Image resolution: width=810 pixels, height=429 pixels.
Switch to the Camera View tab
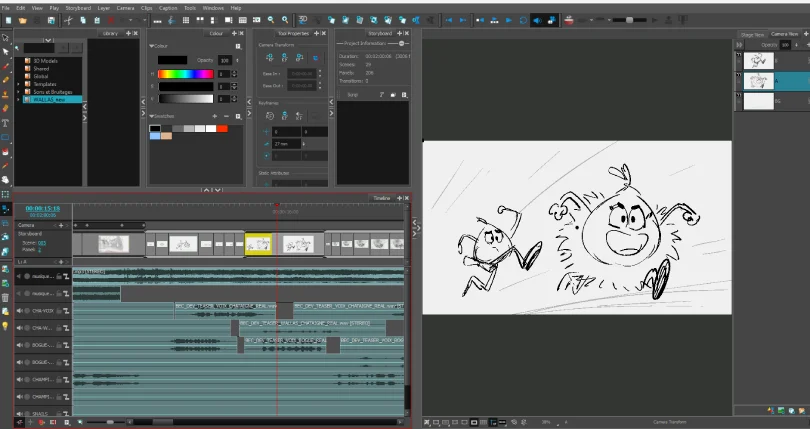tap(785, 34)
